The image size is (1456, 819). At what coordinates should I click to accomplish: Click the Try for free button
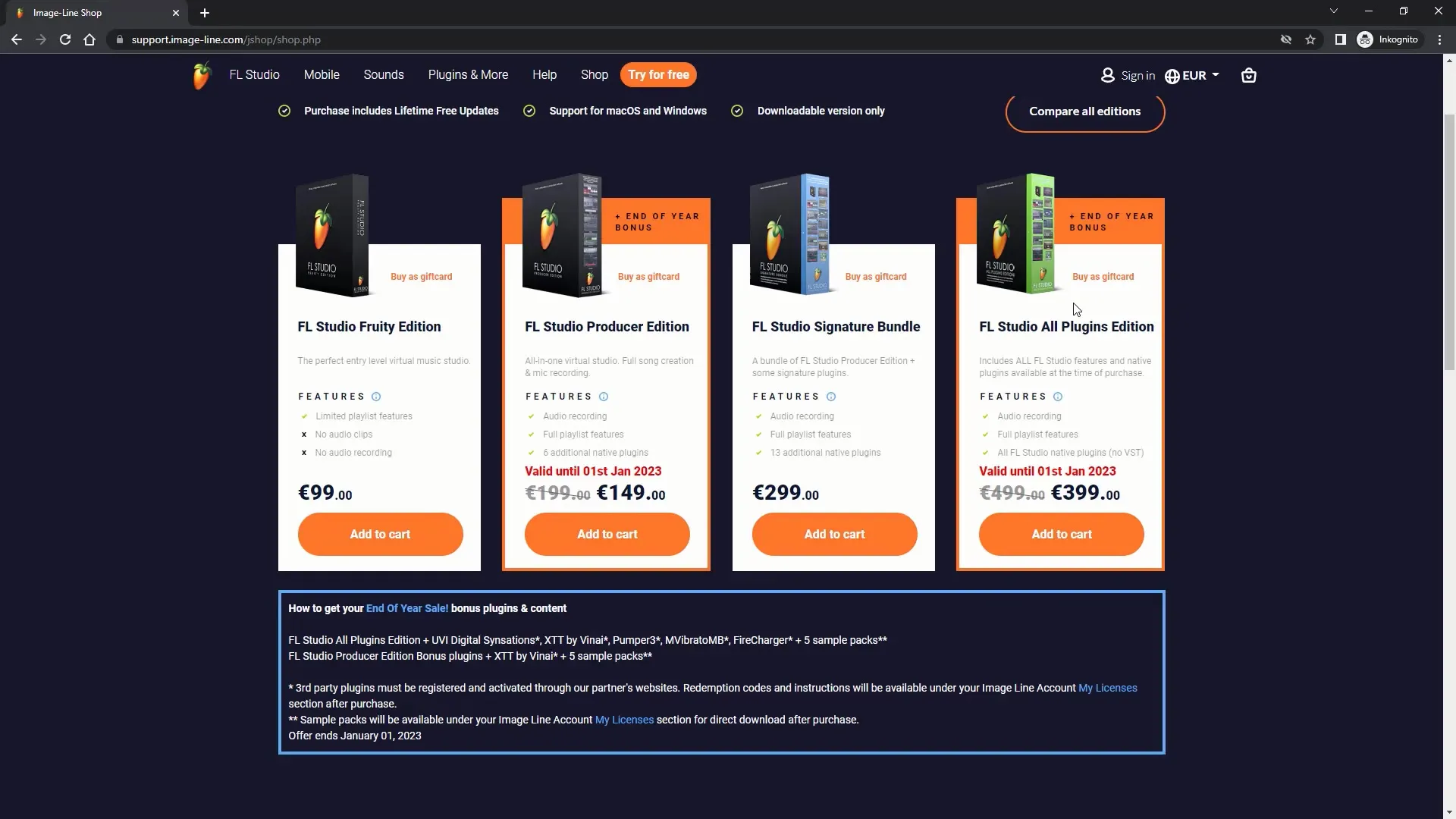658,74
